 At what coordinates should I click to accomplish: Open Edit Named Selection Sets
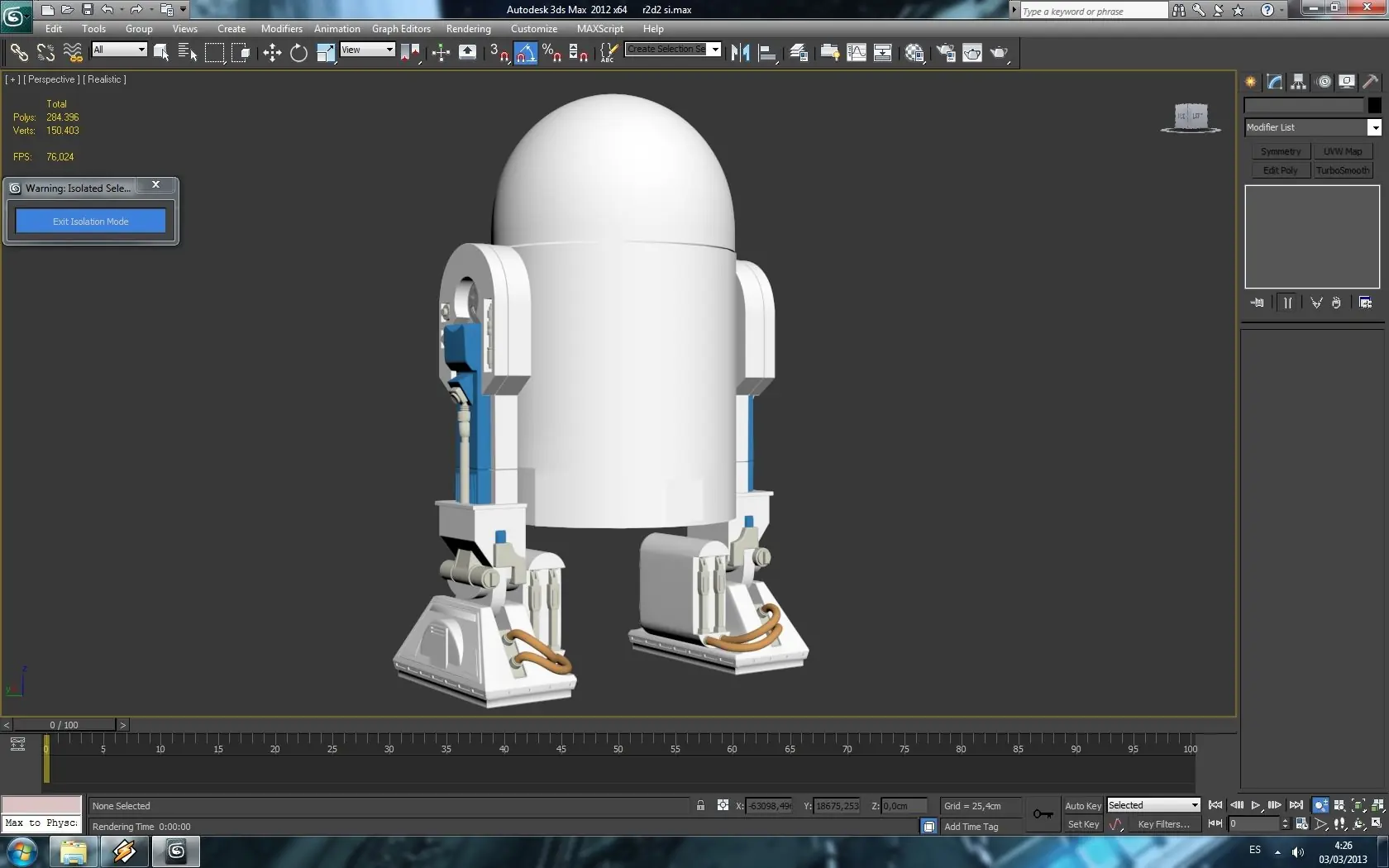pyautogui.click(x=608, y=53)
